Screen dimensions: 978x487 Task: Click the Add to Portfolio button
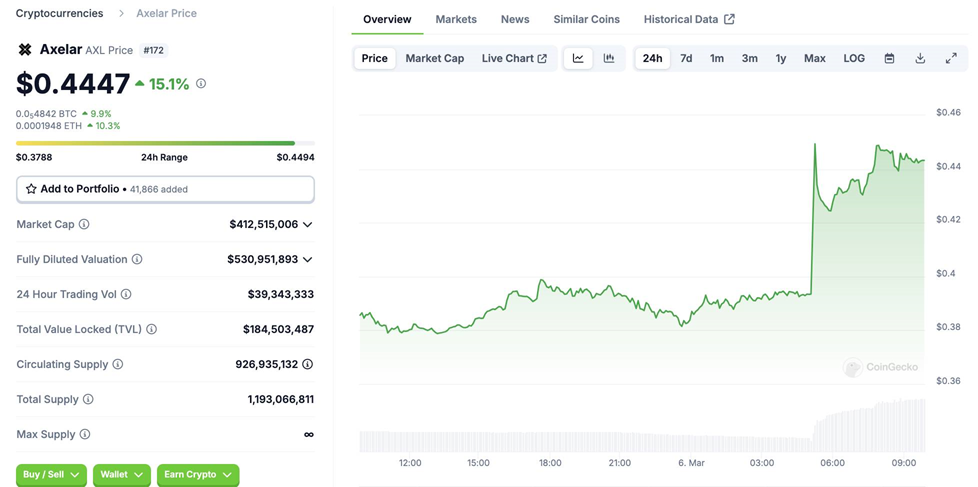[x=165, y=189]
